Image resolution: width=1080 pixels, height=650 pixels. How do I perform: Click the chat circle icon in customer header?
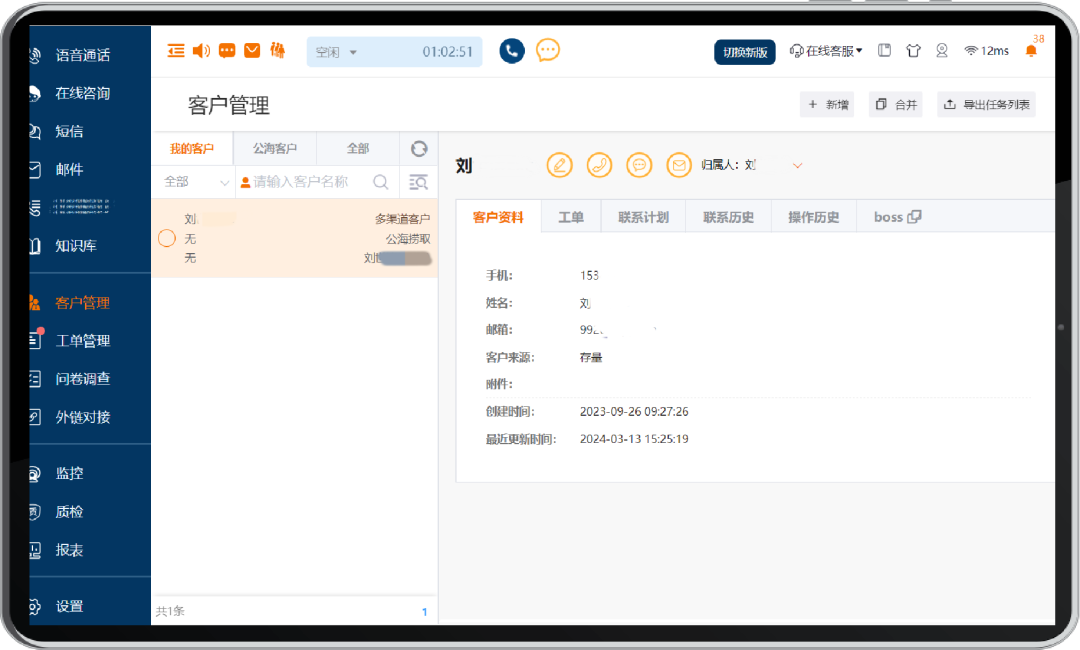coord(639,165)
